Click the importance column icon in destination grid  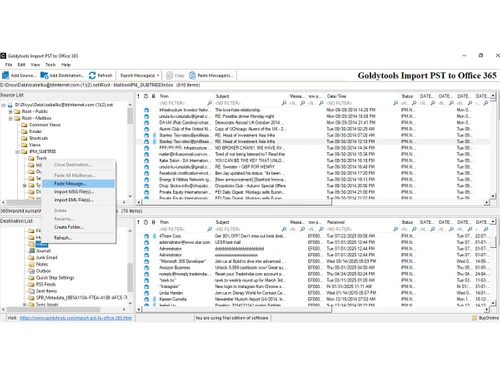coord(138,222)
